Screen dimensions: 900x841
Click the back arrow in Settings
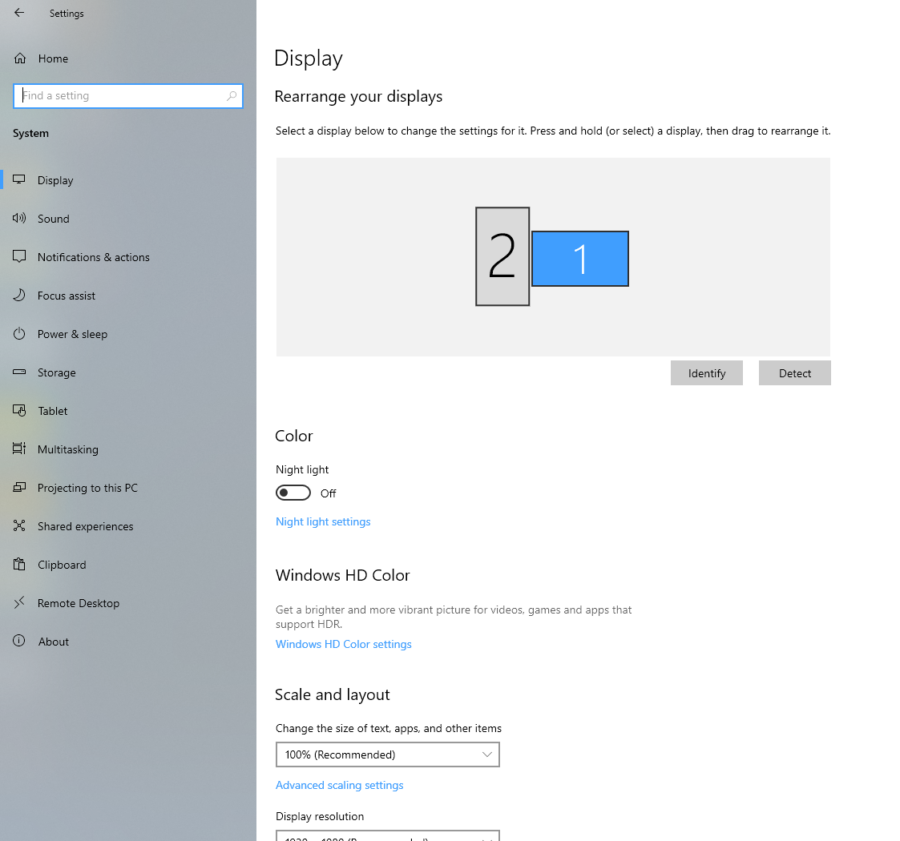(20, 13)
